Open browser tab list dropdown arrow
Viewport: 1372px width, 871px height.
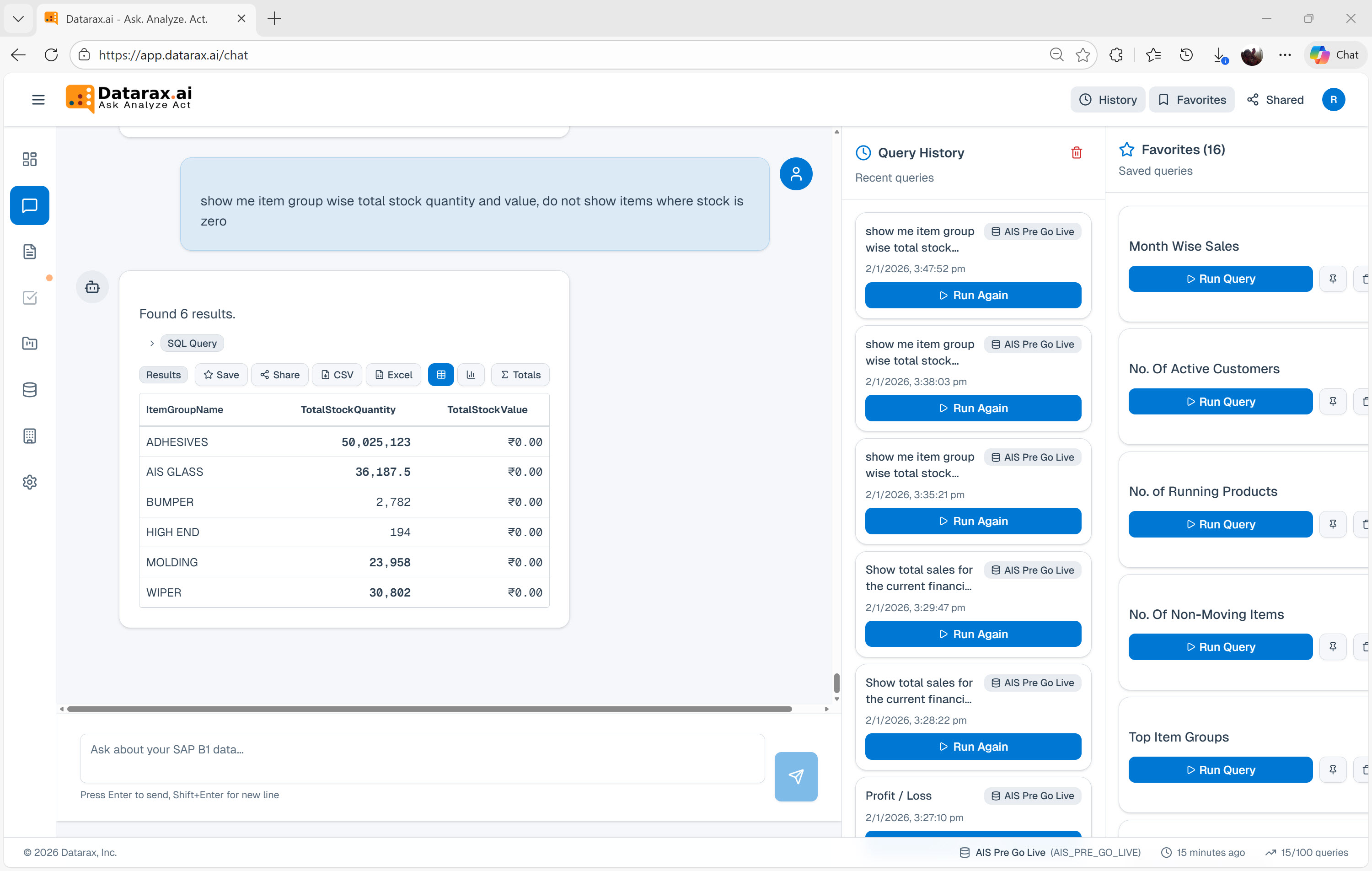pyautogui.click(x=18, y=19)
